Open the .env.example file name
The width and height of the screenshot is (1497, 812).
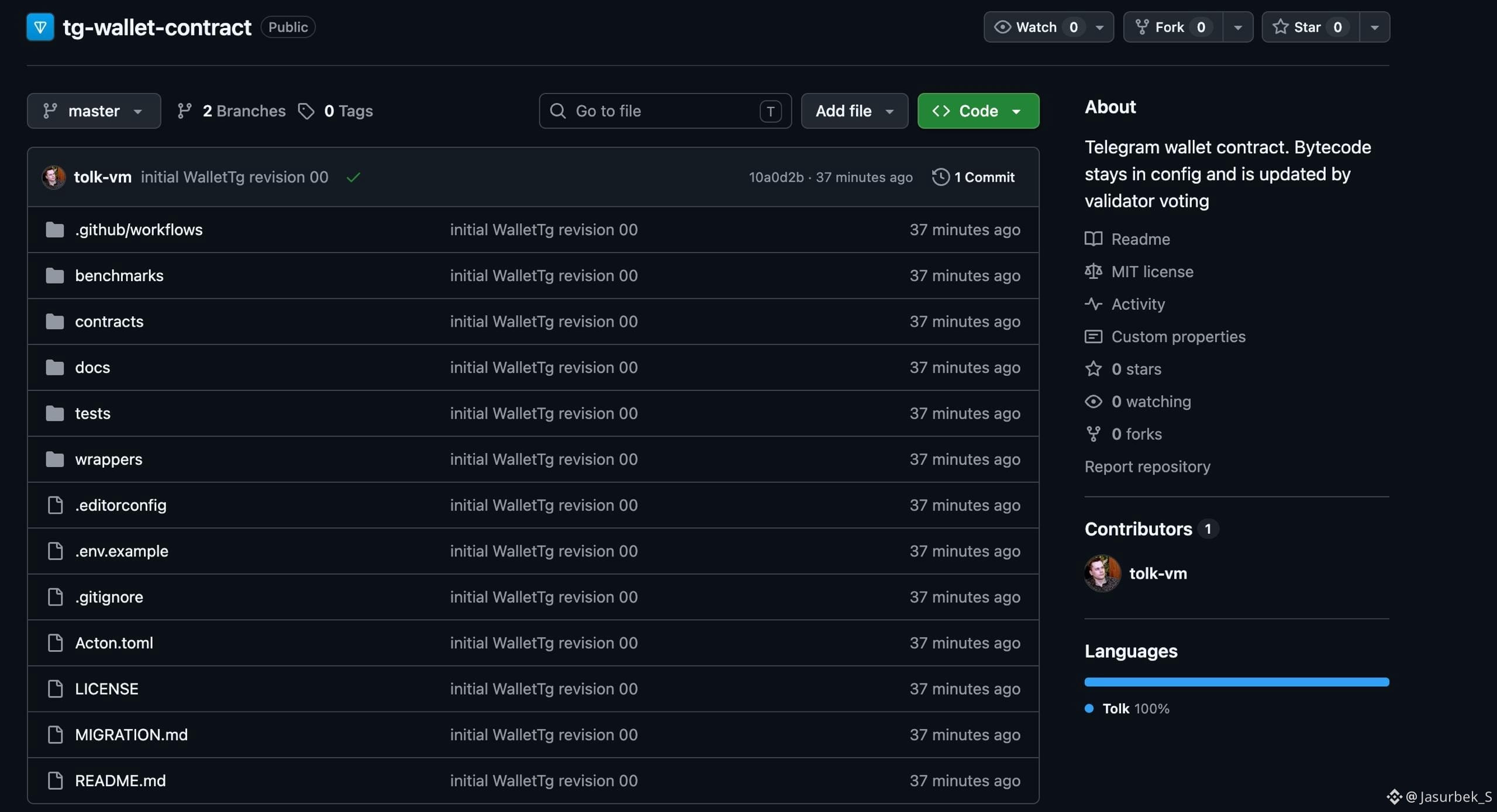(x=122, y=551)
